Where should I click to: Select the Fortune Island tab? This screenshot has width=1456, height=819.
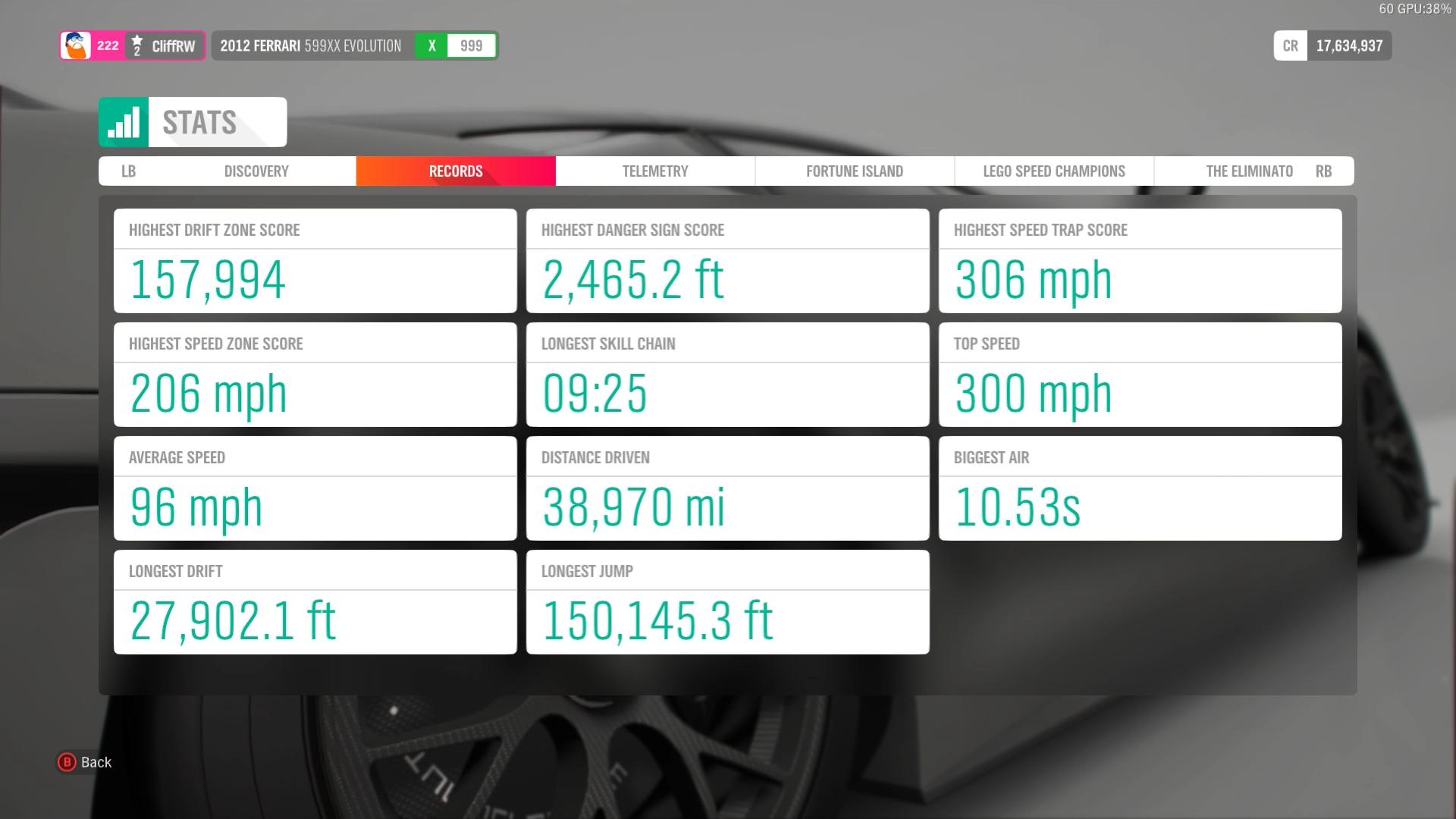coord(854,171)
